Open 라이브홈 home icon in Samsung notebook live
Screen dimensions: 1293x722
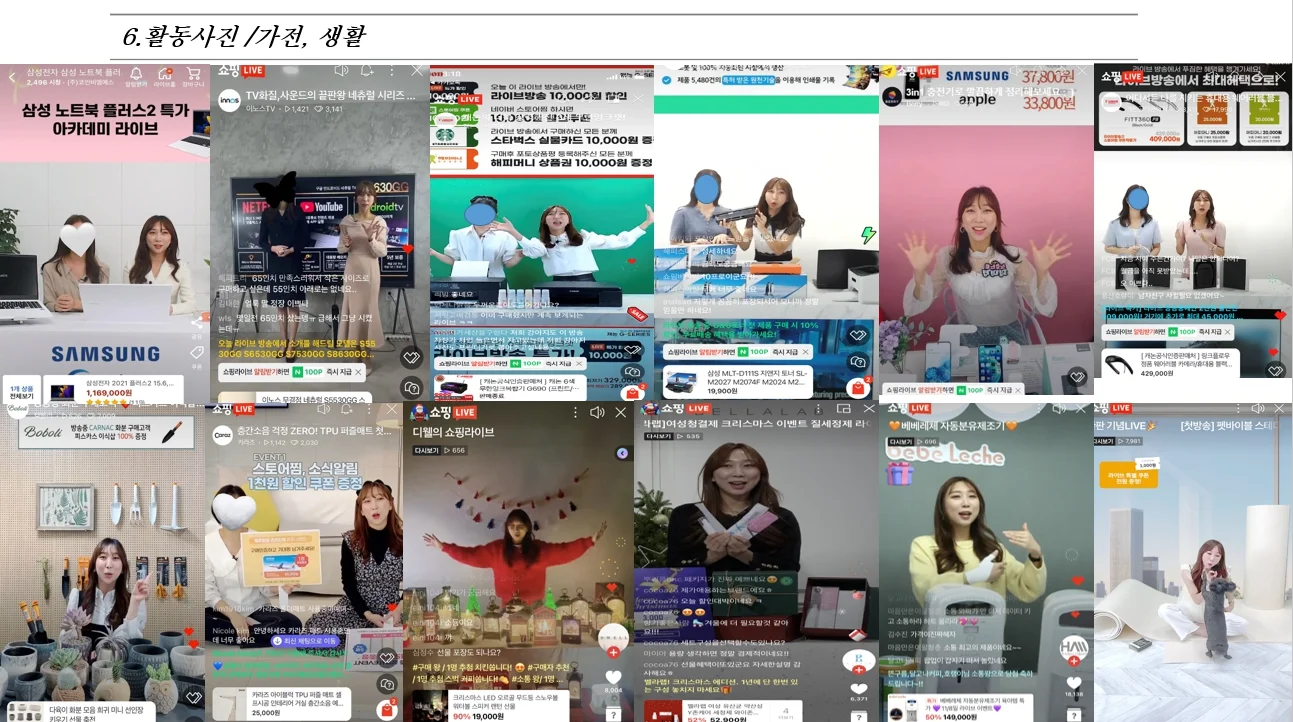(x=164, y=74)
